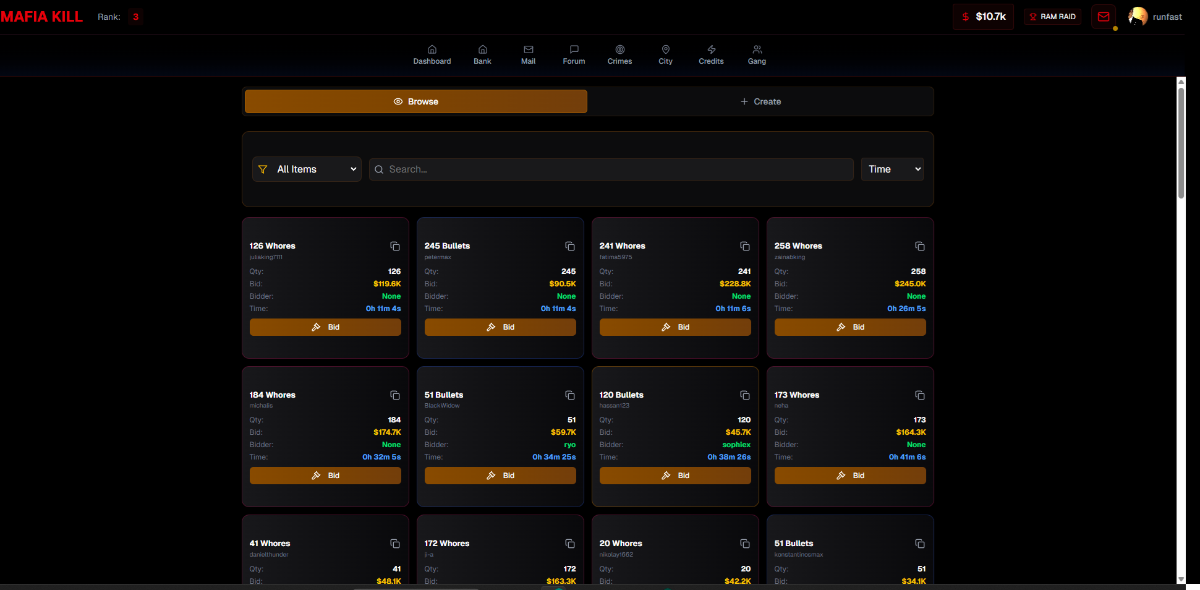Open the runfast profile menu
1200x590 pixels.
pyautogui.click(x=1155, y=16)
